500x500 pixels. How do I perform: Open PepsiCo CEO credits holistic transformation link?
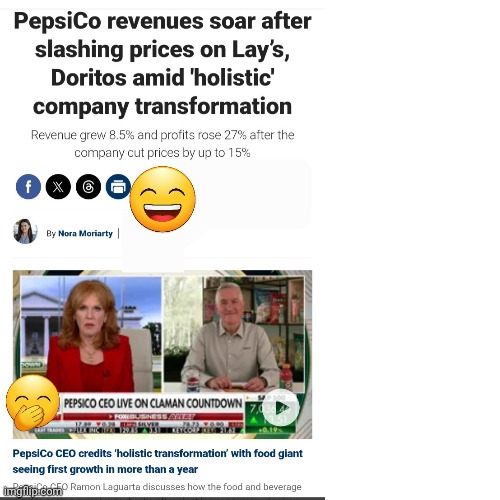[x=158, y=461]
